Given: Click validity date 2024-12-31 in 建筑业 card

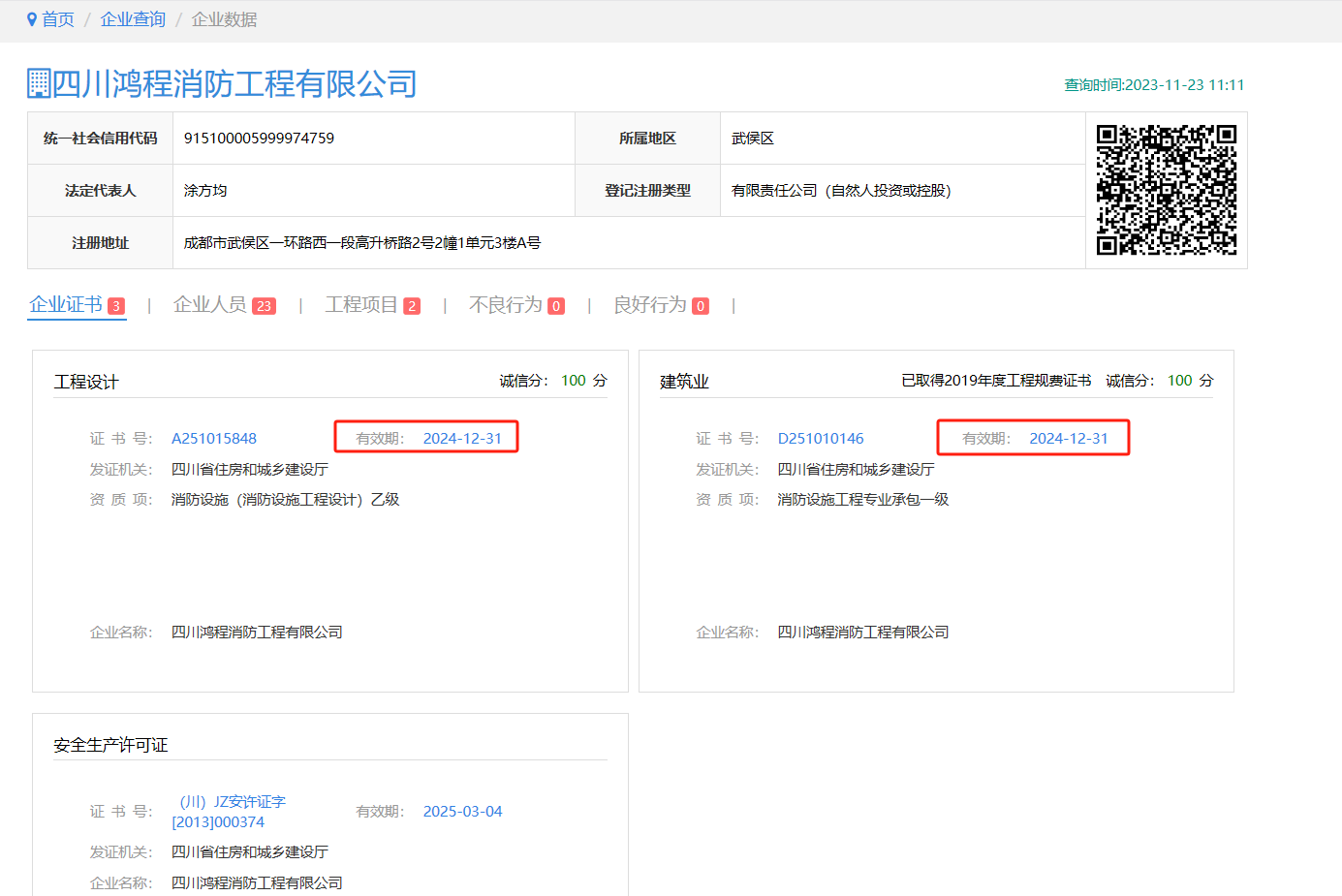Looking at the screenshot, I should coord(1069,439).
